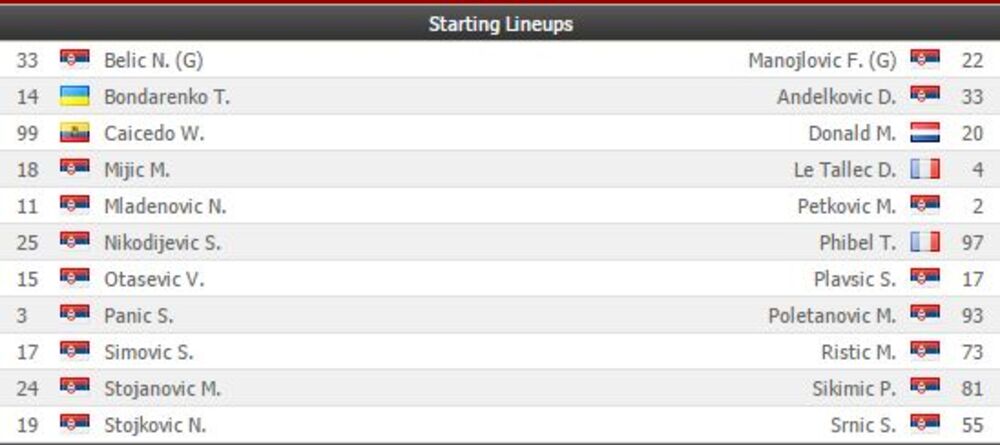1000x445 pixels.
Task: Select player Le Tallec D.
Action: 845,170
